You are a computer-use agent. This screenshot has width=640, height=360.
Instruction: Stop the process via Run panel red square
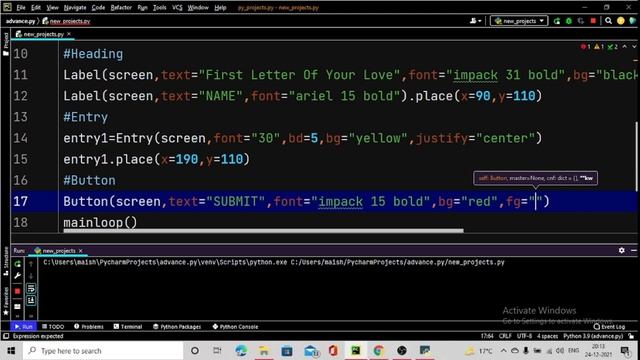coord(18,291)
